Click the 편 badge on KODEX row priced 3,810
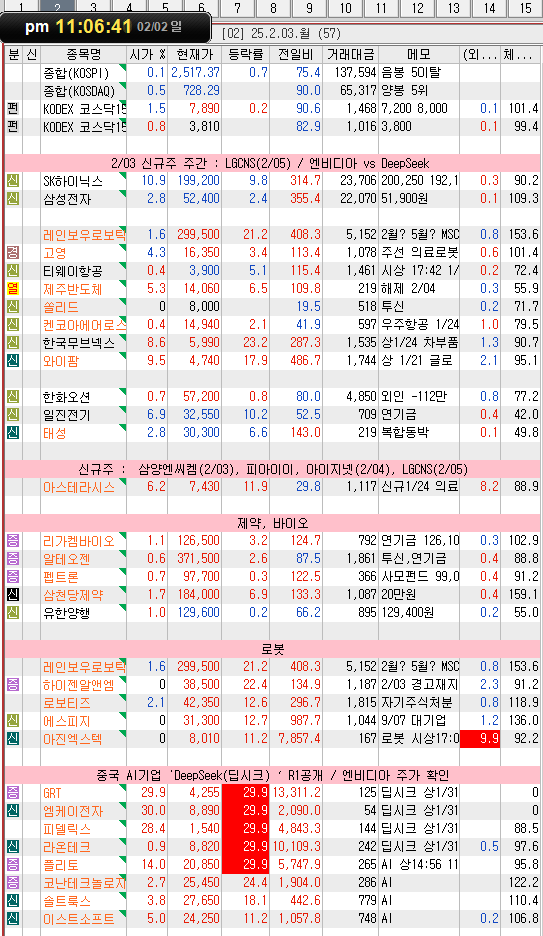The width and height of the screenshot is (543, 936). pos(13,127)
